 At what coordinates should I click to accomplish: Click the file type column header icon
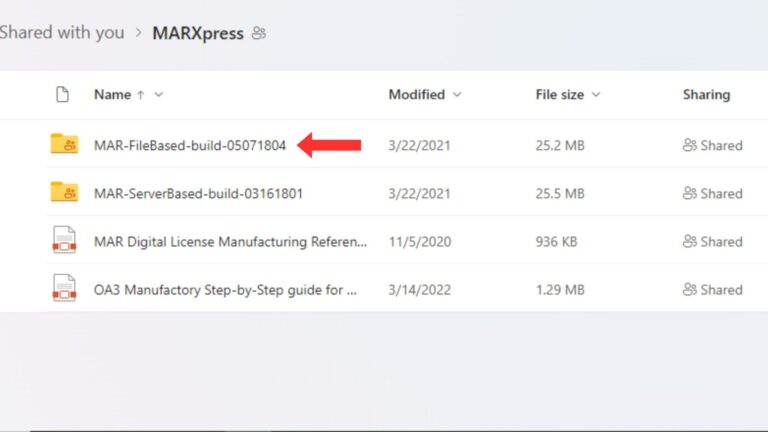[x=62, y=95]
